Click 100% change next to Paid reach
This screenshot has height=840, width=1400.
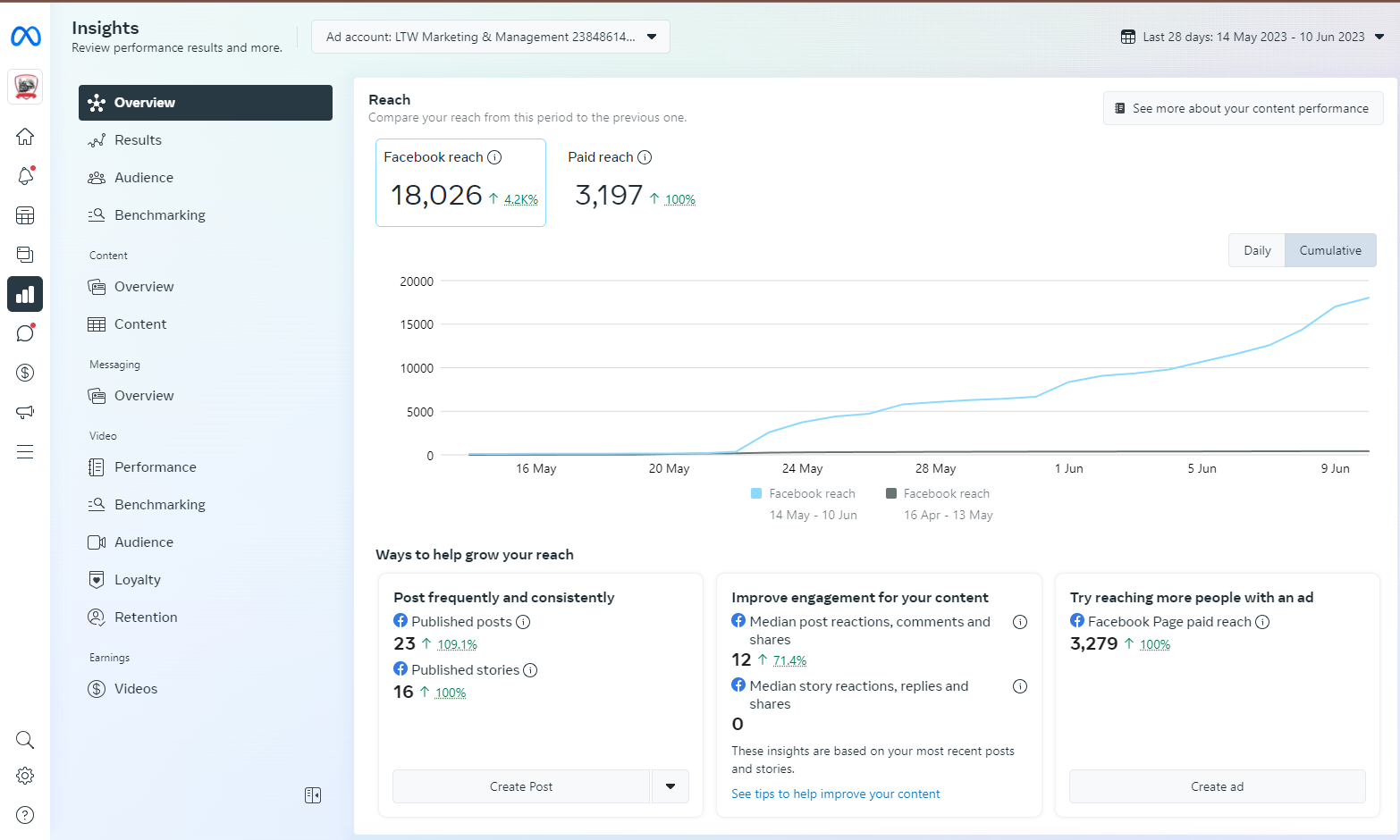coord(680,199)
